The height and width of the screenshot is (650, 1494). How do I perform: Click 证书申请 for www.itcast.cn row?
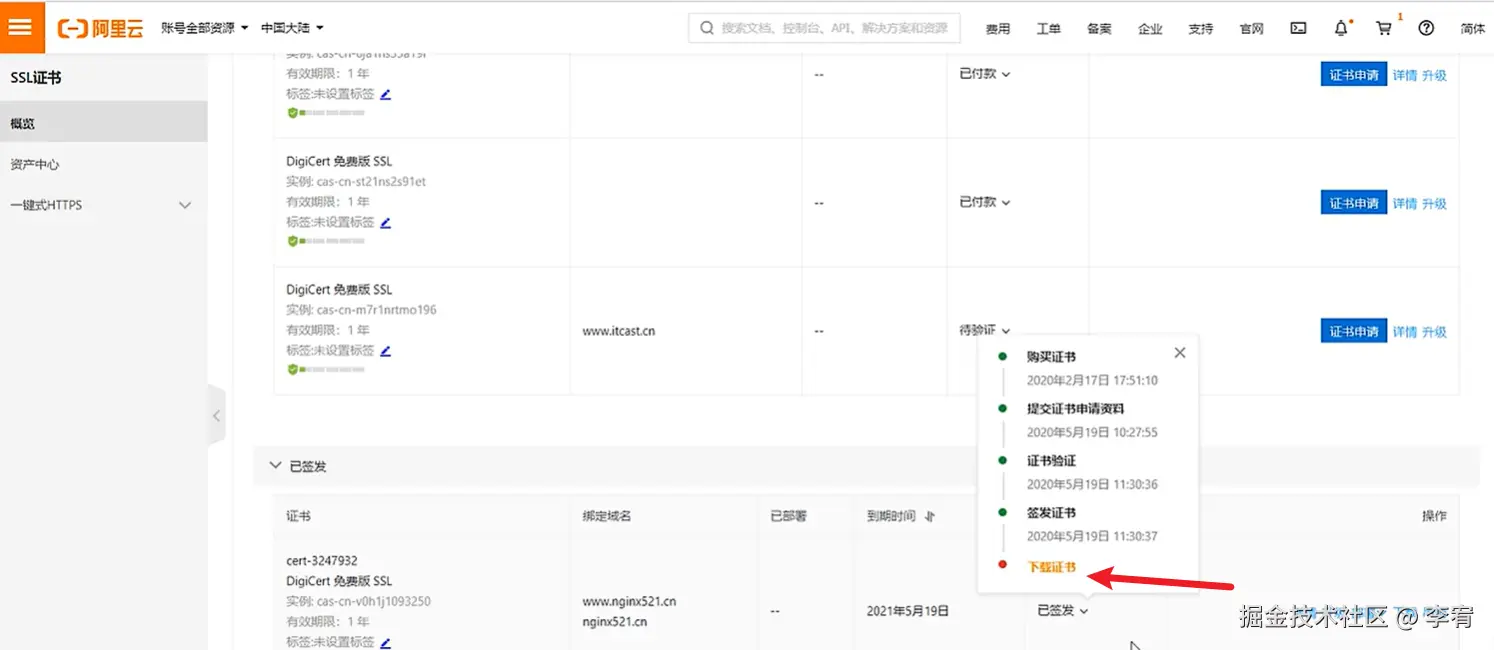pos(1353,331)
